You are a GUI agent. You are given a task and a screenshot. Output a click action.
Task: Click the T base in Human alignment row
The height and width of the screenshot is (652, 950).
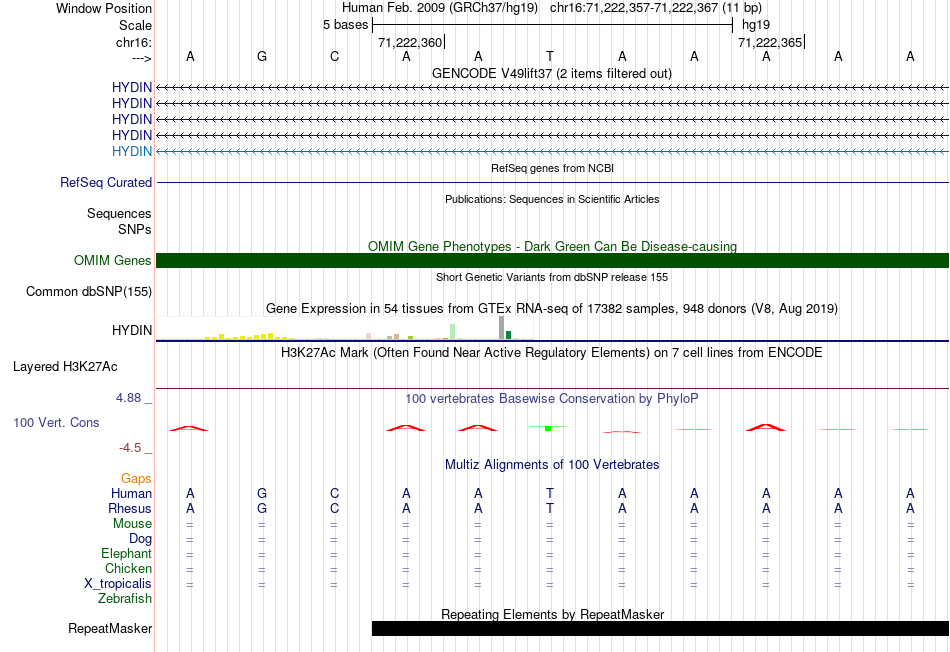(x=550, y=493)
